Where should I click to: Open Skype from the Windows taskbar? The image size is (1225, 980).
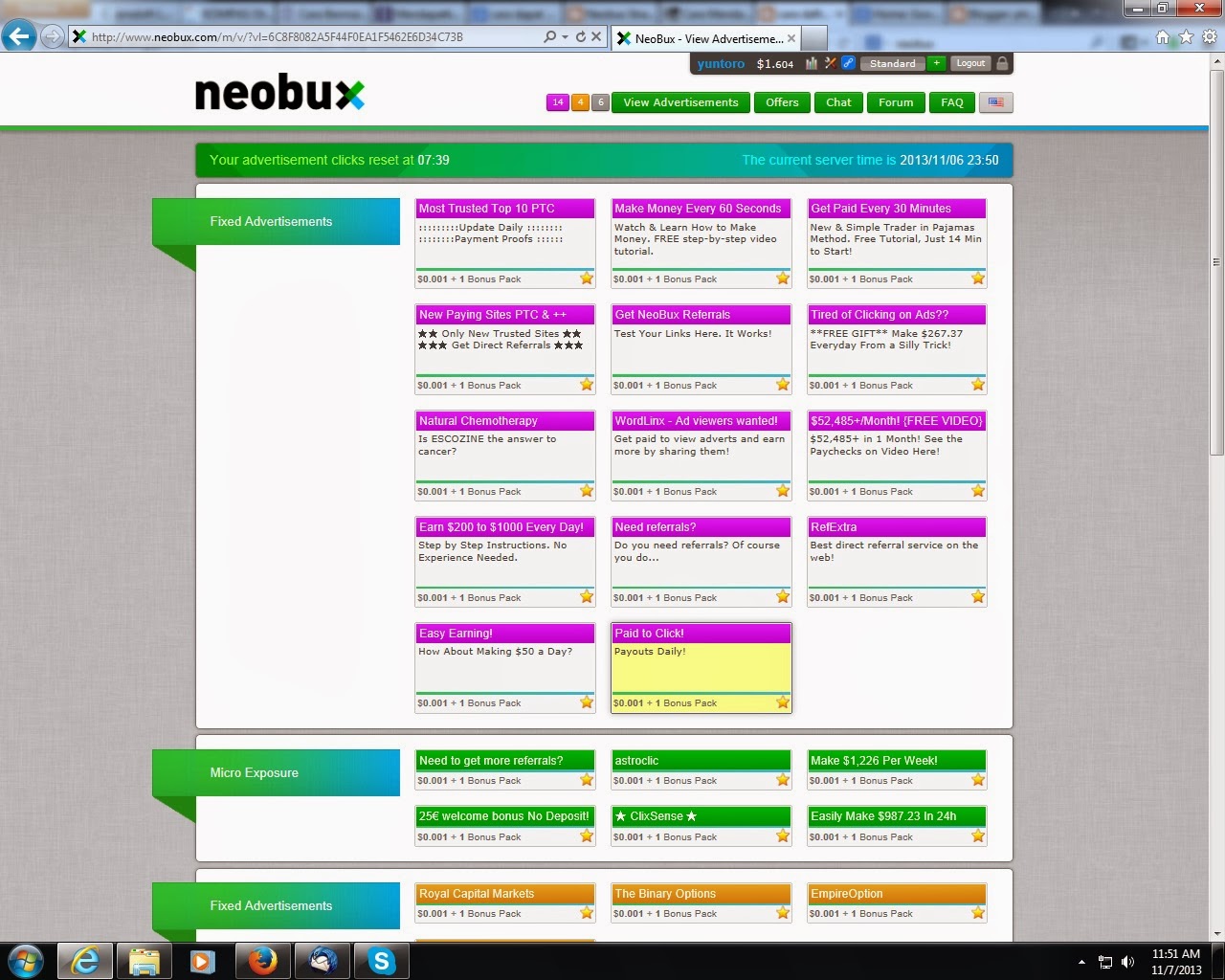(382, 961)
